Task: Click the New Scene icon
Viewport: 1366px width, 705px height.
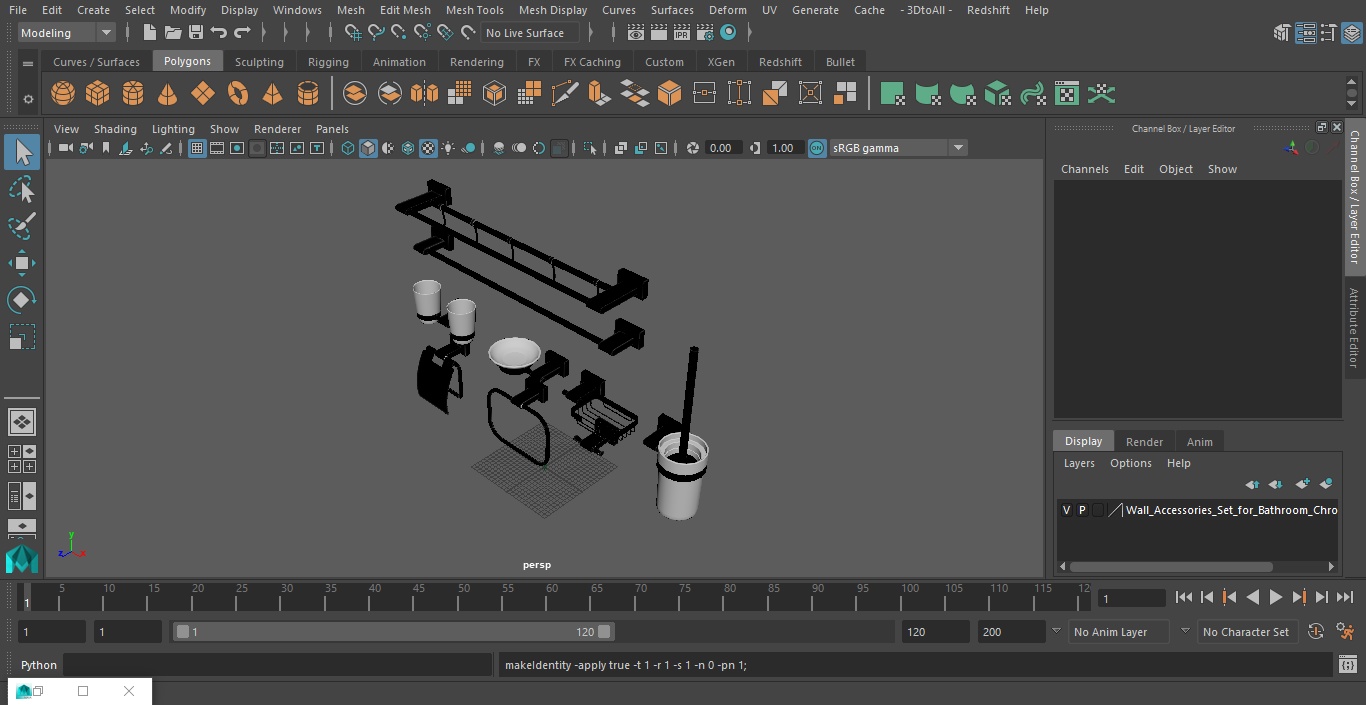Action: [149, 33]
